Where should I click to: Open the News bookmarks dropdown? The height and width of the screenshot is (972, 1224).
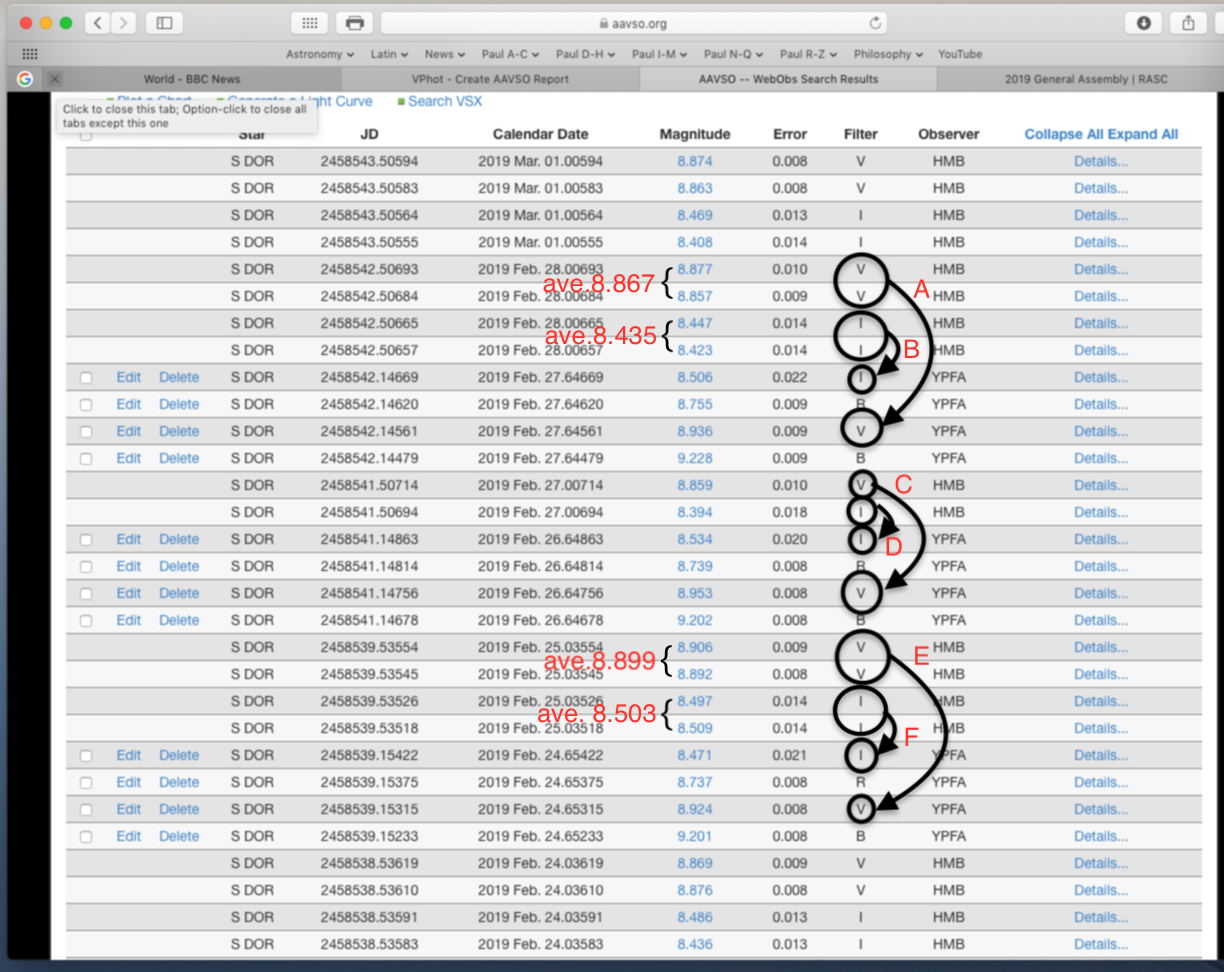pos(445,54)
